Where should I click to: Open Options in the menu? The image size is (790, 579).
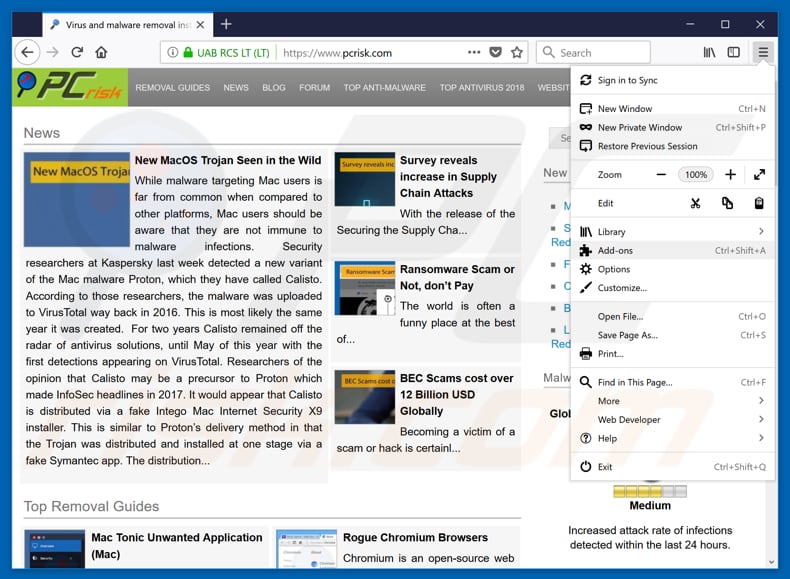click(x=673, y=269)
